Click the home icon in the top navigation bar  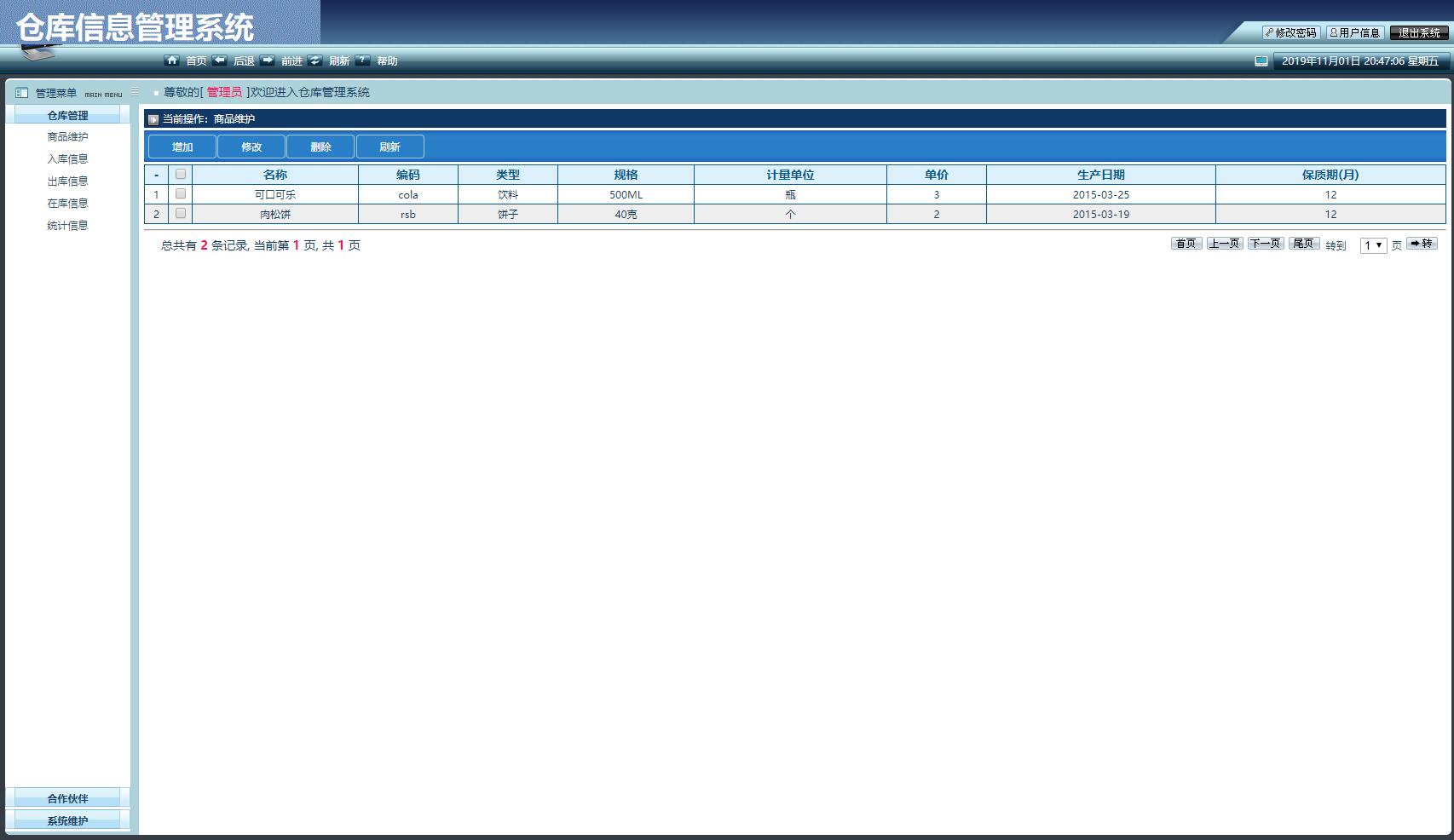(x=172, y=60)
